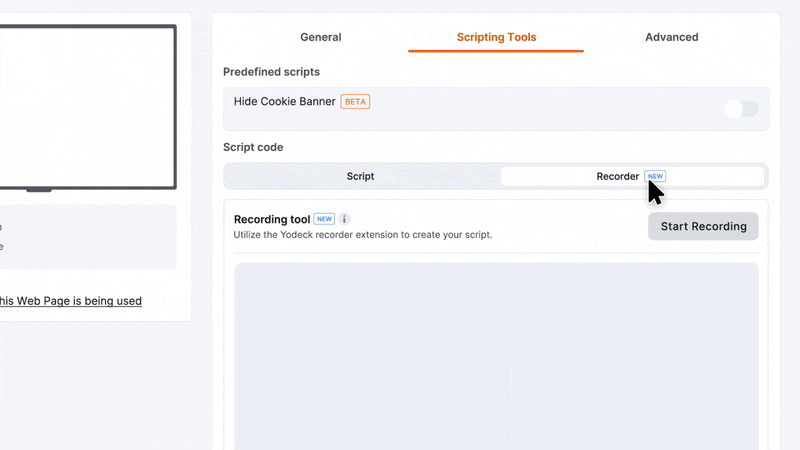800x450 pixels.
Task: Click the monitor preview thumbnail
Action: click(x=88, y=107)
